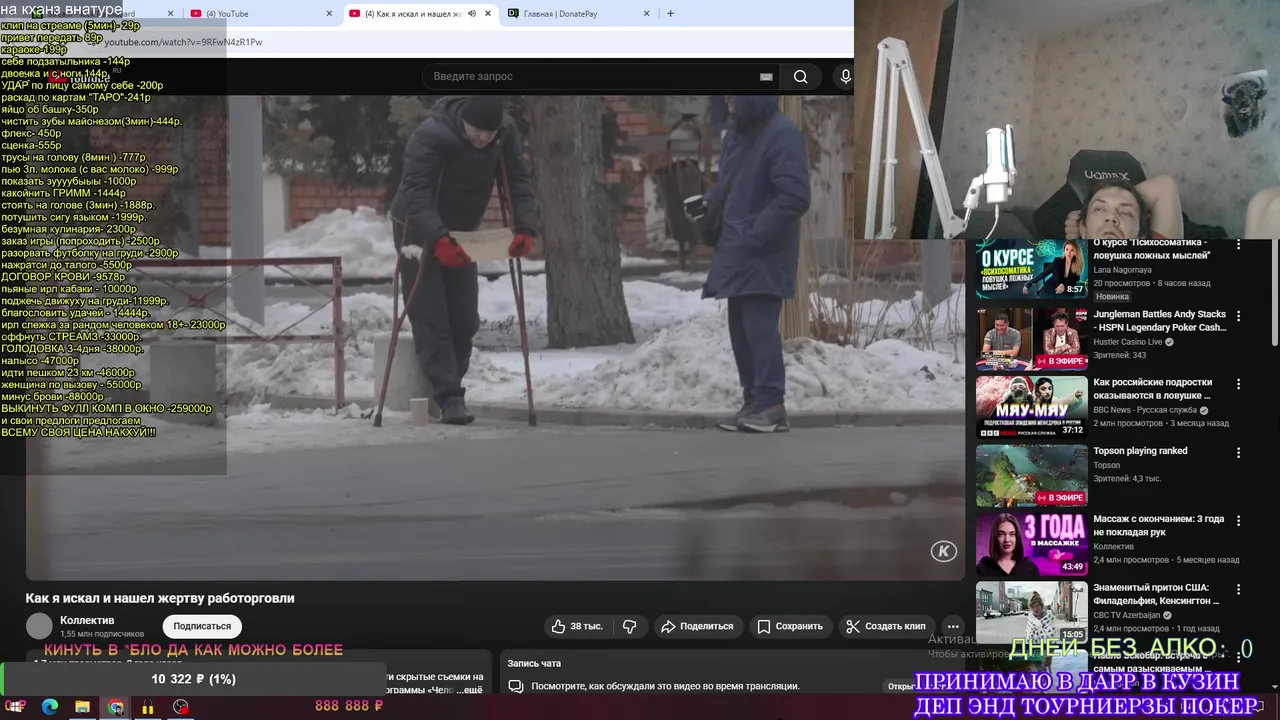Click the video player to pause

click(495, 338)
